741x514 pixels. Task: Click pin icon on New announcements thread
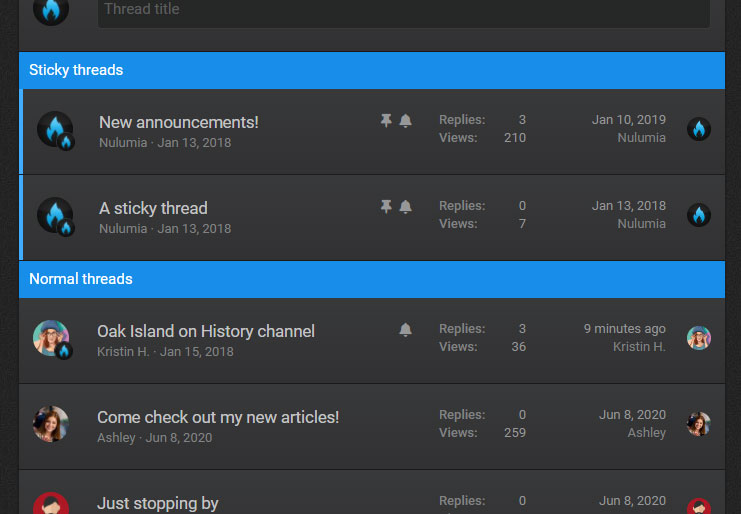tap(386, 121)
